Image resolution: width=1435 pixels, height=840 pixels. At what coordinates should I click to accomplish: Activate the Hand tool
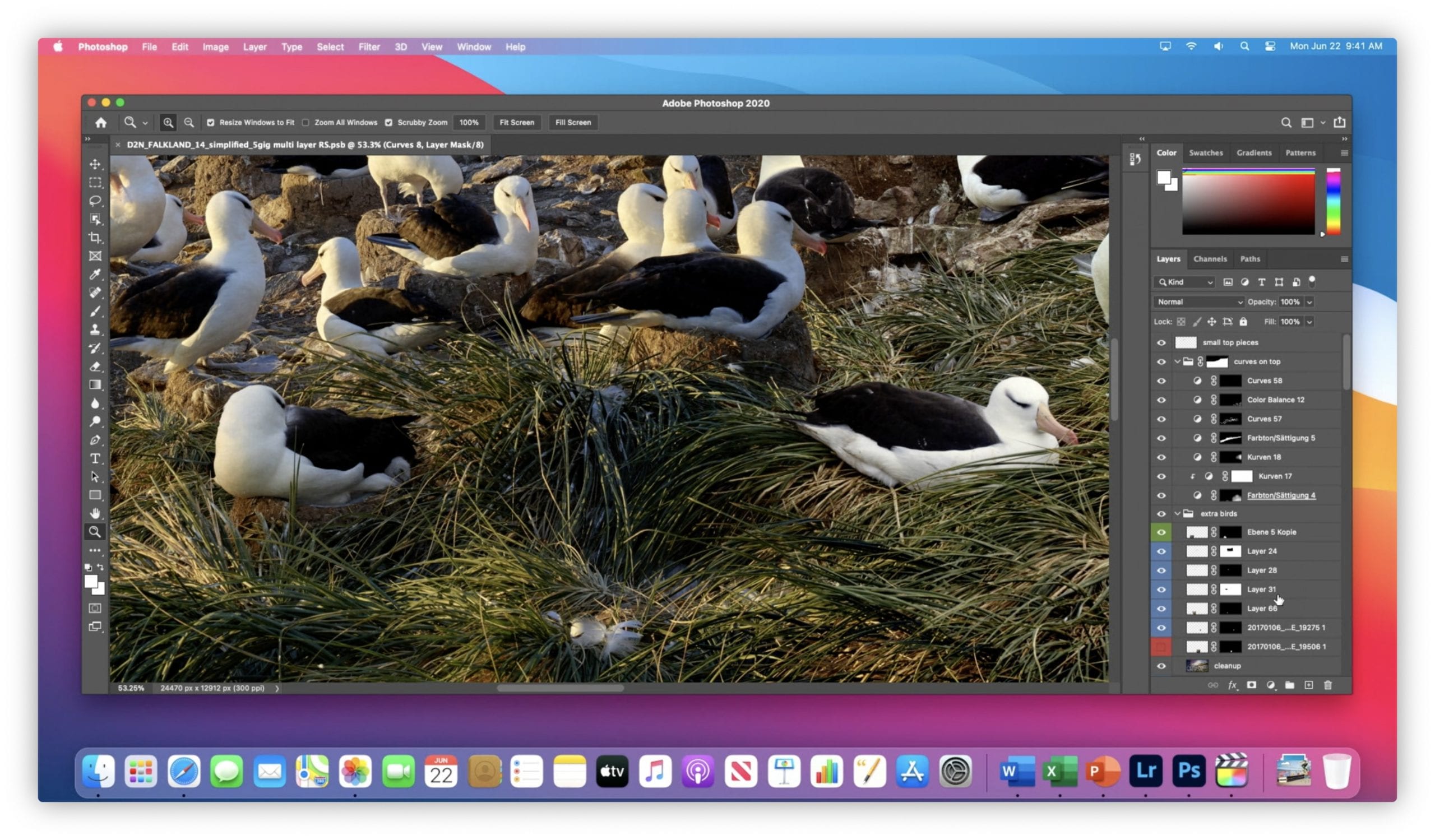95,513
